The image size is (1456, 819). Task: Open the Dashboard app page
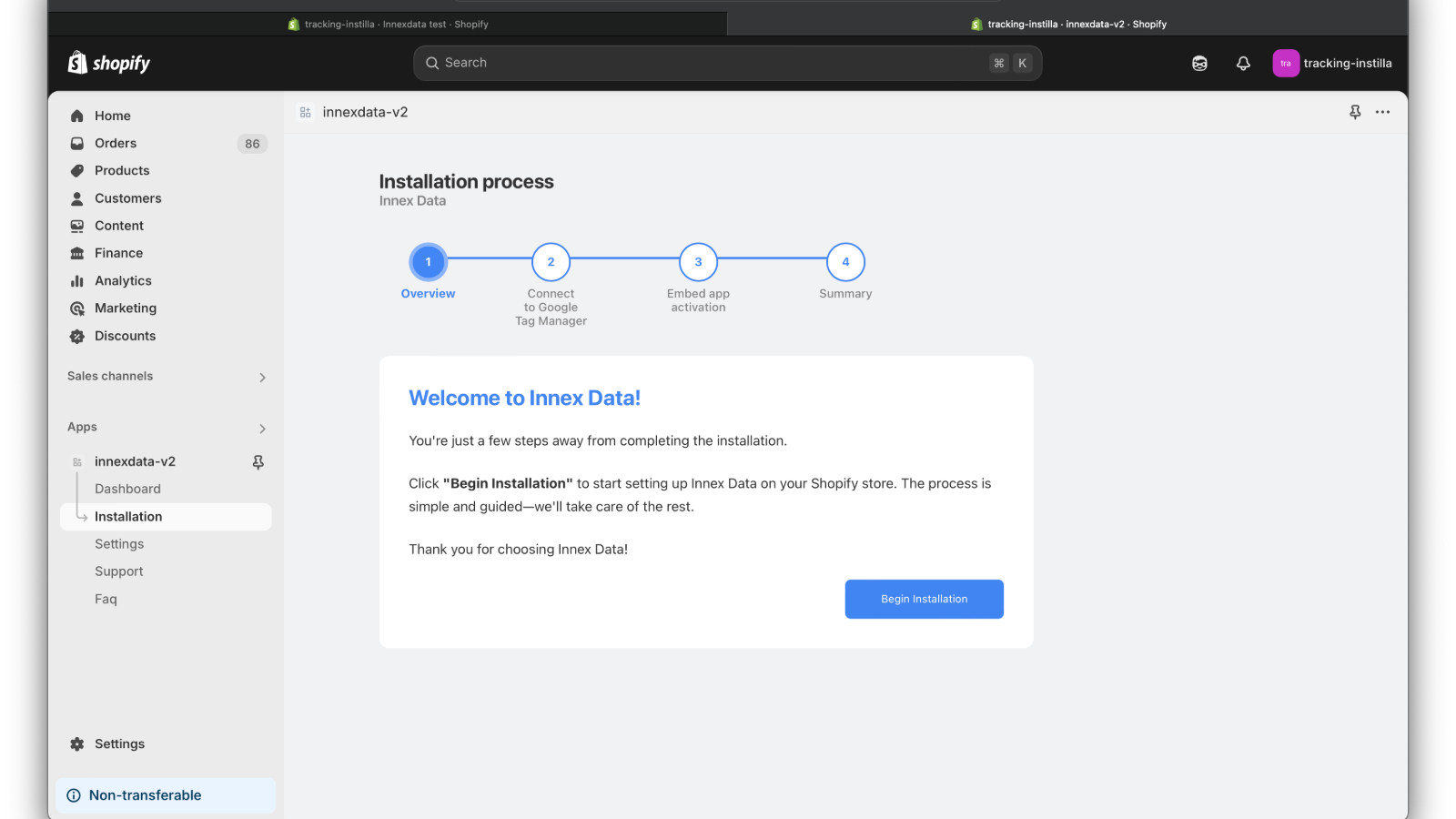(127, 490)
